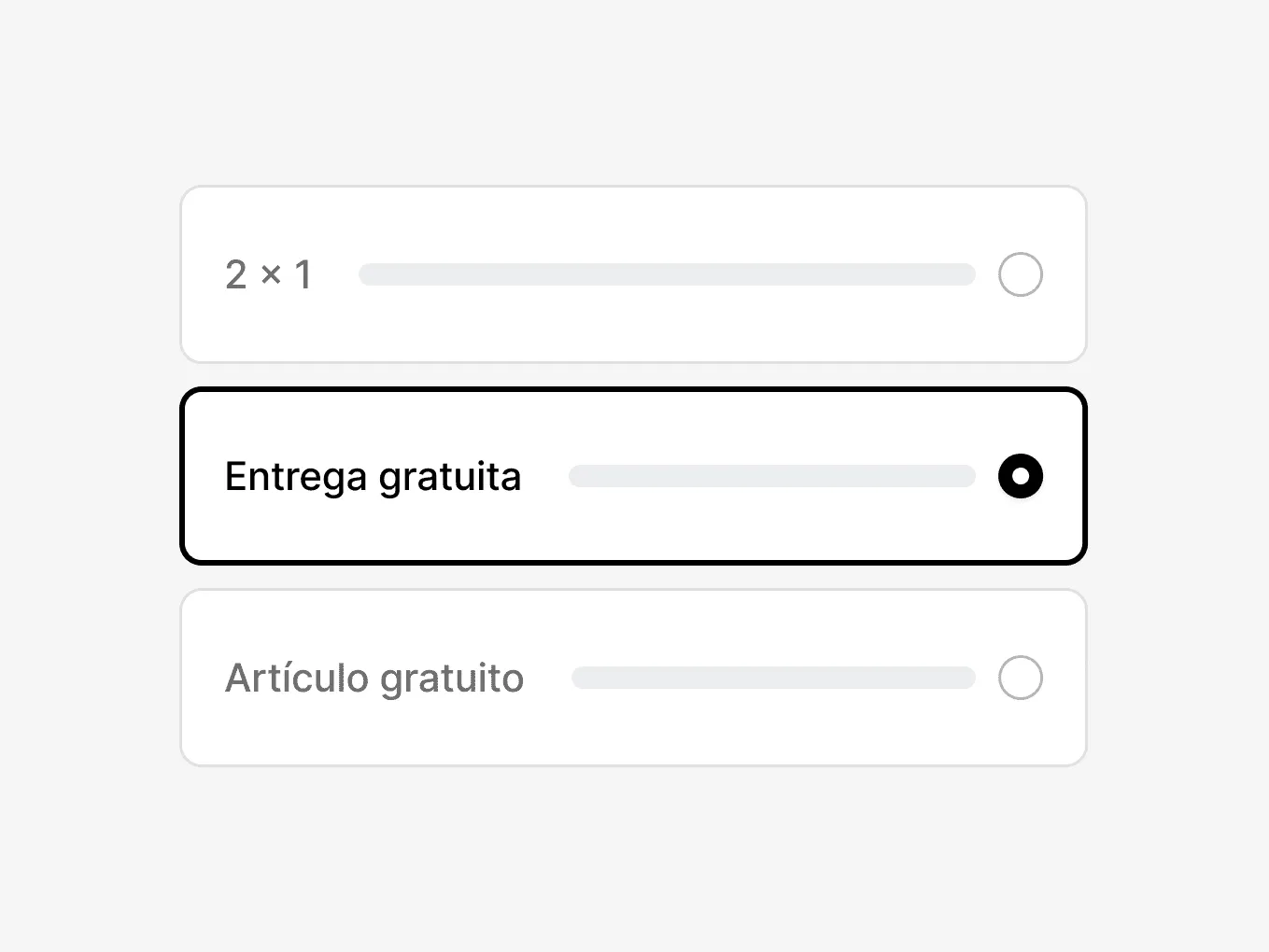Click the "Artículo gratuito" option label
Viewport: 1269px width, 952px height.
[x=374, y=679]
